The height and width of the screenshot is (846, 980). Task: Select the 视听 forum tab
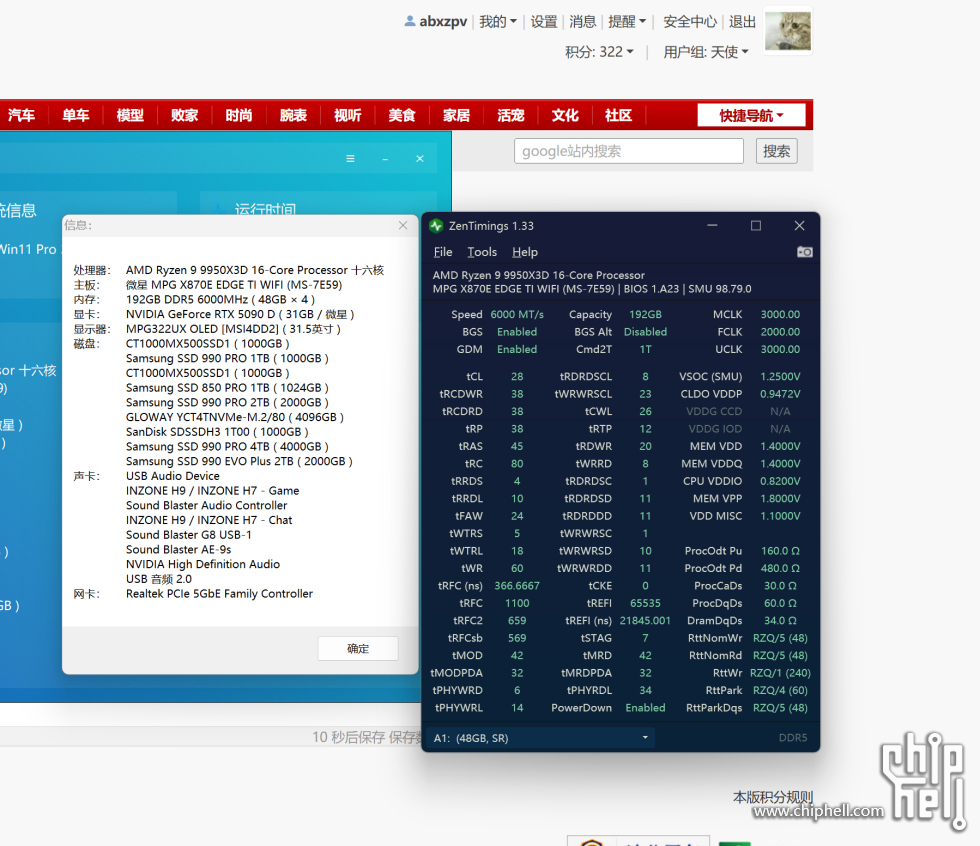pyautogui.click(x=348, y=115)
